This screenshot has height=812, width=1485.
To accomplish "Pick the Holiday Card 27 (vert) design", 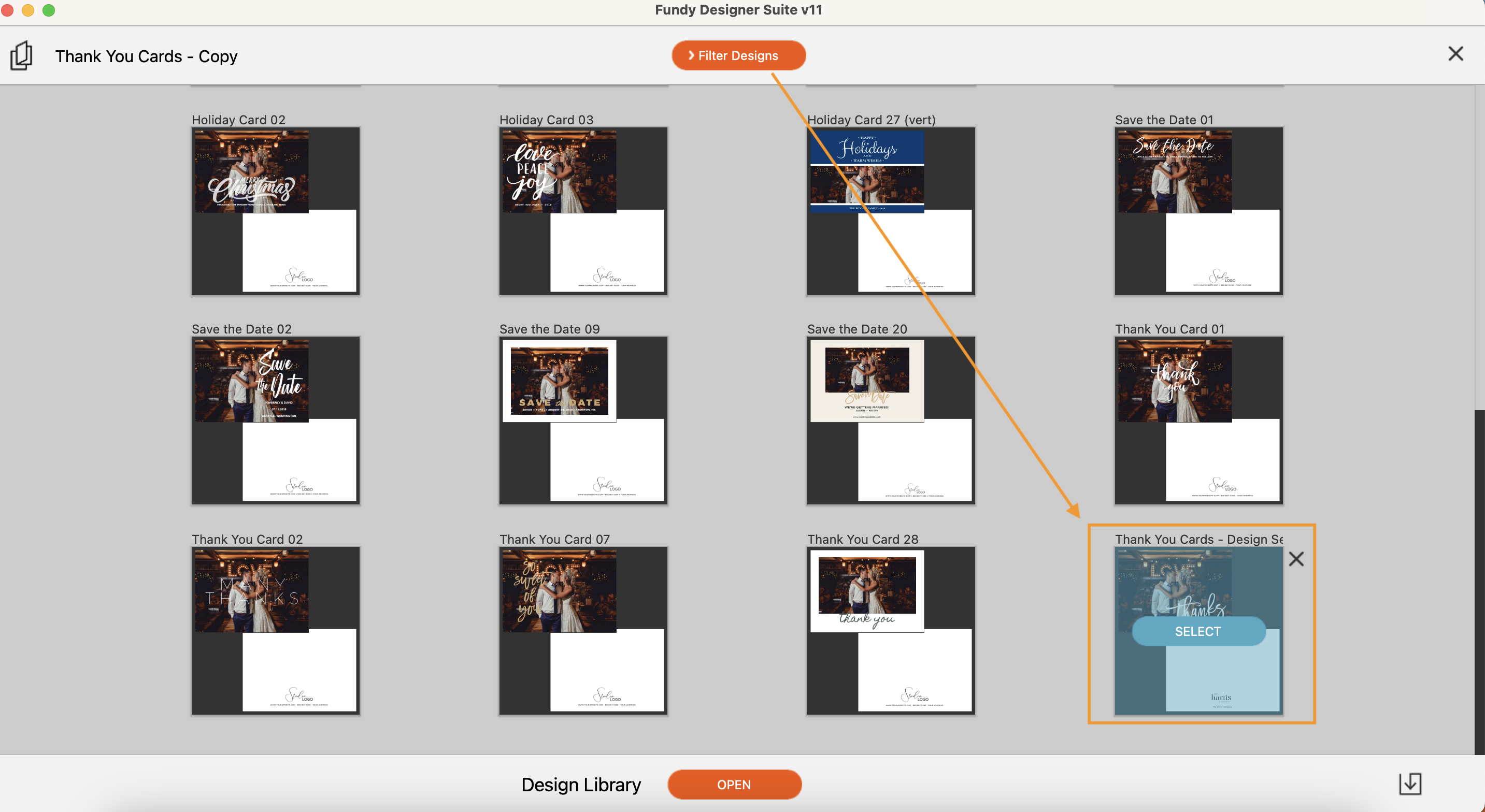I will click(x=891, y=211).
